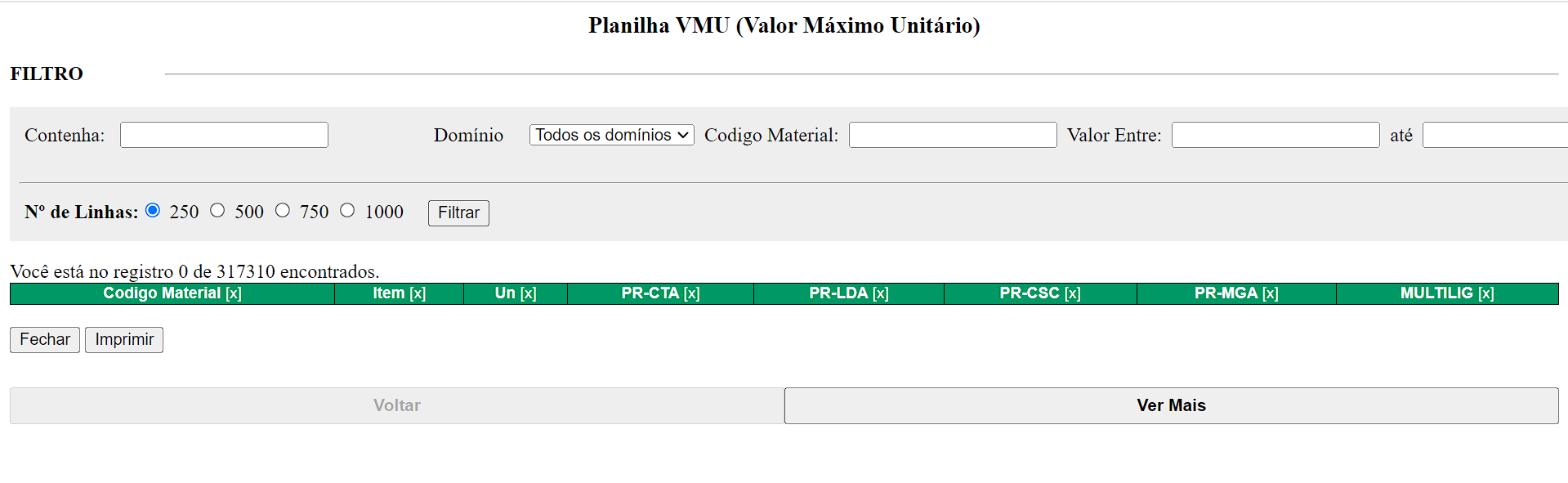
Task: Focus the Codigo Material input field
Action: tap(953, 135)
